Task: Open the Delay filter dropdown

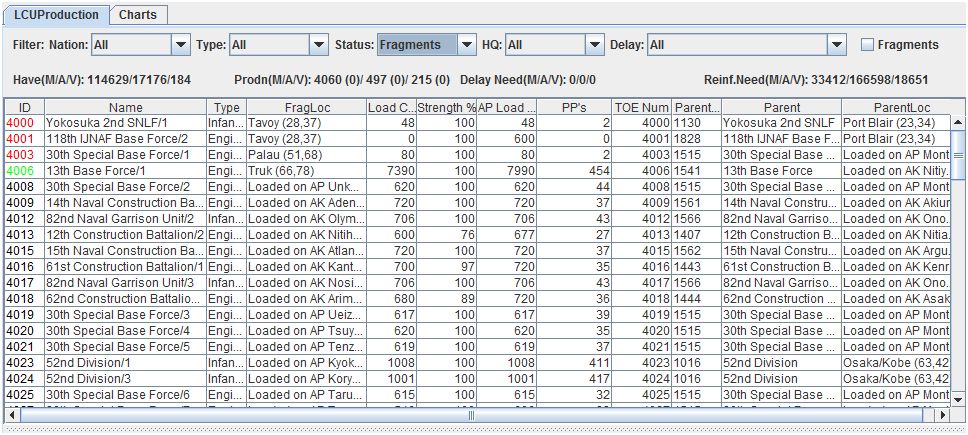Action: click(x=746, y=44)
